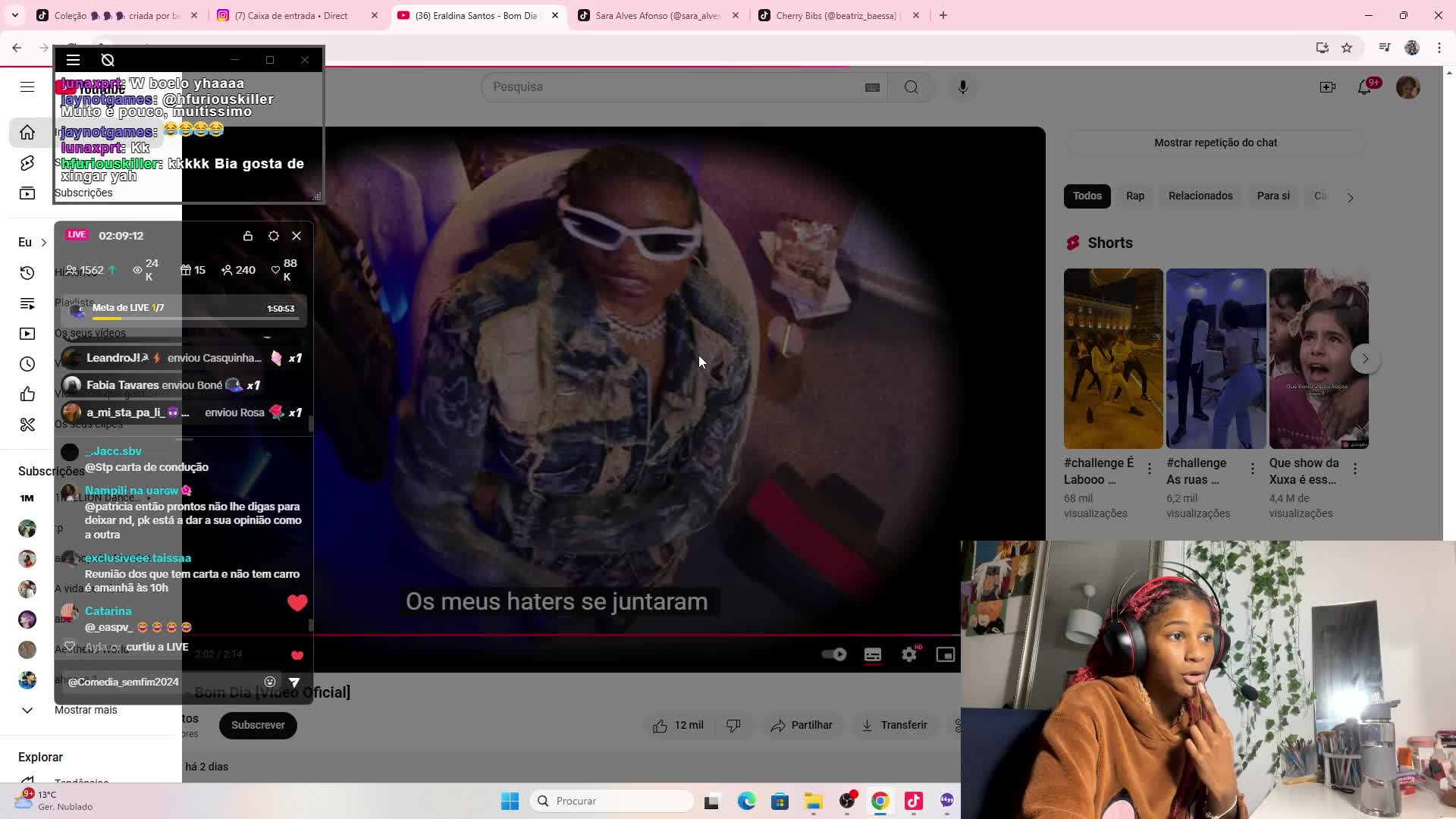Select the Rap filter chip
This screenshot has width=1456, height=819.
[x=1135, y=196]
